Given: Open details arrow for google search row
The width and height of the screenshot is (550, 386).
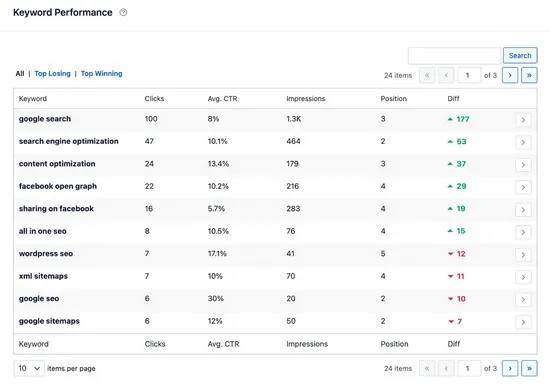Looking at the screenshot, I should pos(523,120).
